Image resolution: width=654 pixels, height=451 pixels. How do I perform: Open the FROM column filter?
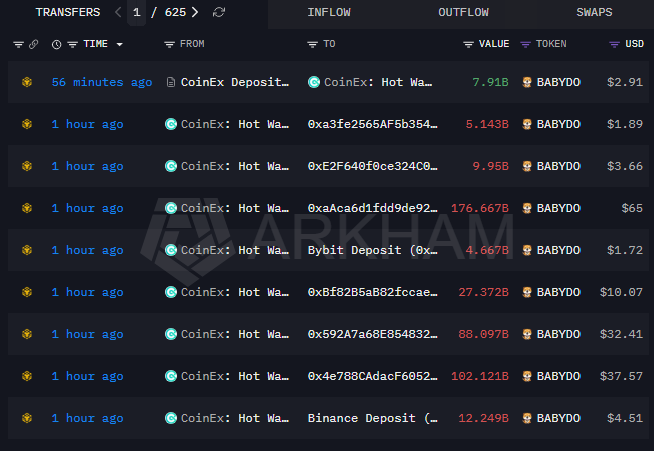tap(169, 44)
